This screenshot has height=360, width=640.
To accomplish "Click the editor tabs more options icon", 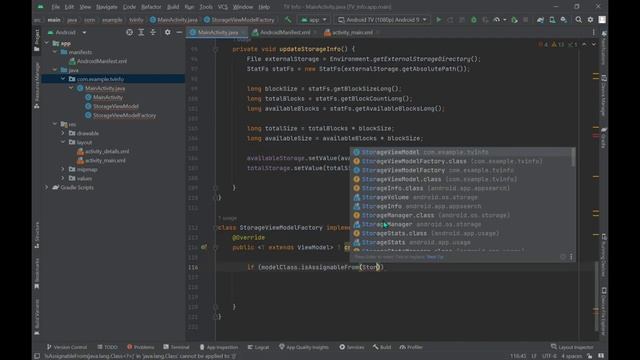I will (x=593, y=32).
